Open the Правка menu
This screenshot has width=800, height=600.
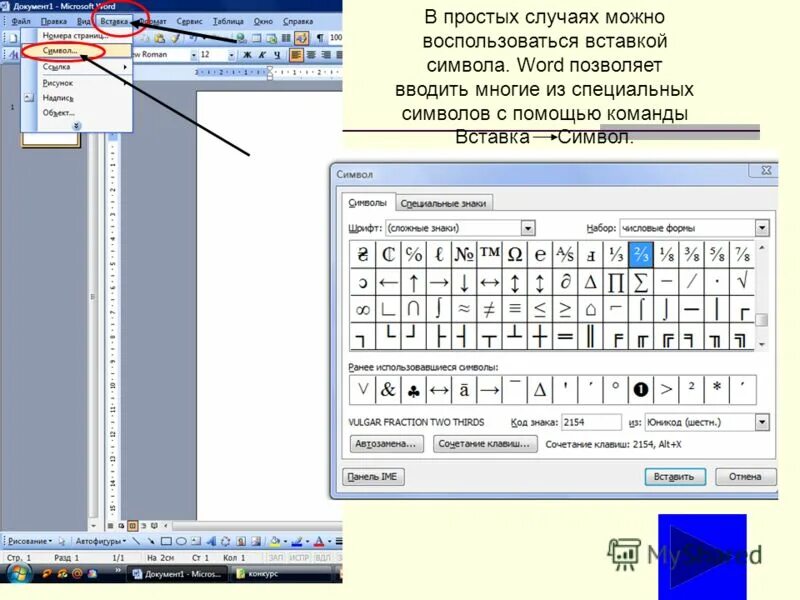pos(54,21)
